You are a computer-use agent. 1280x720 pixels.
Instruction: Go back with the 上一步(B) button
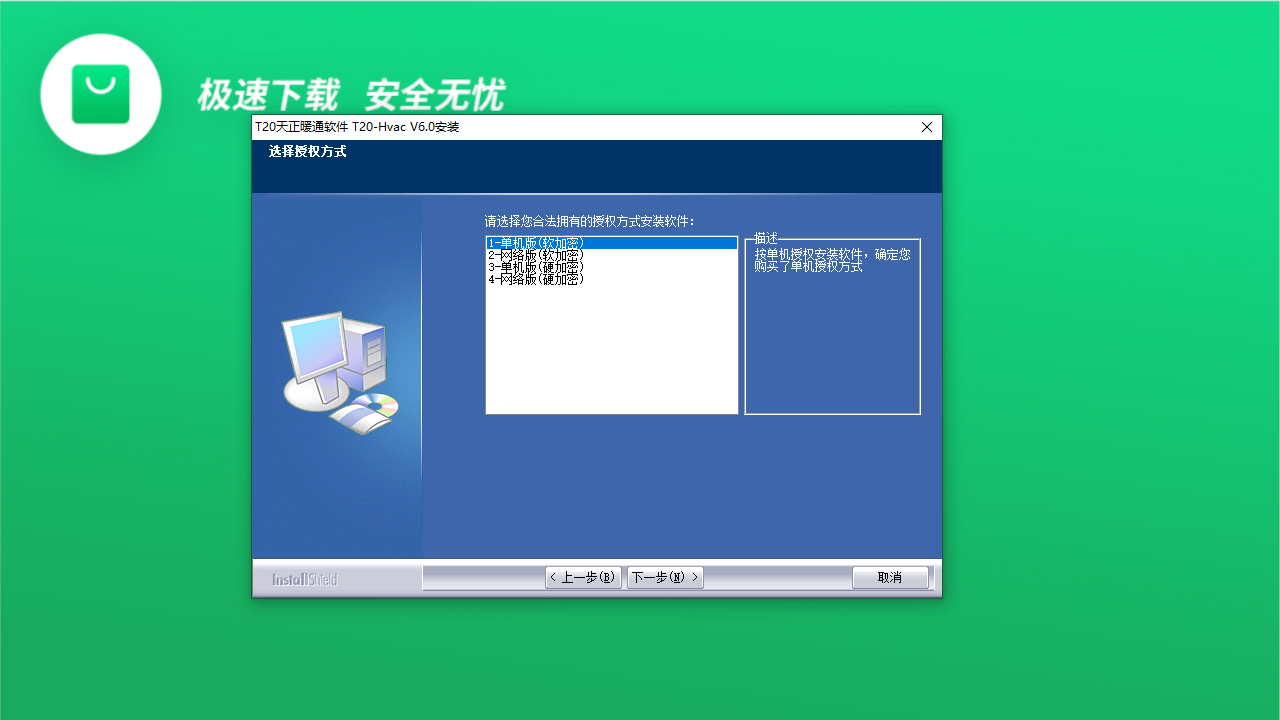583,578
